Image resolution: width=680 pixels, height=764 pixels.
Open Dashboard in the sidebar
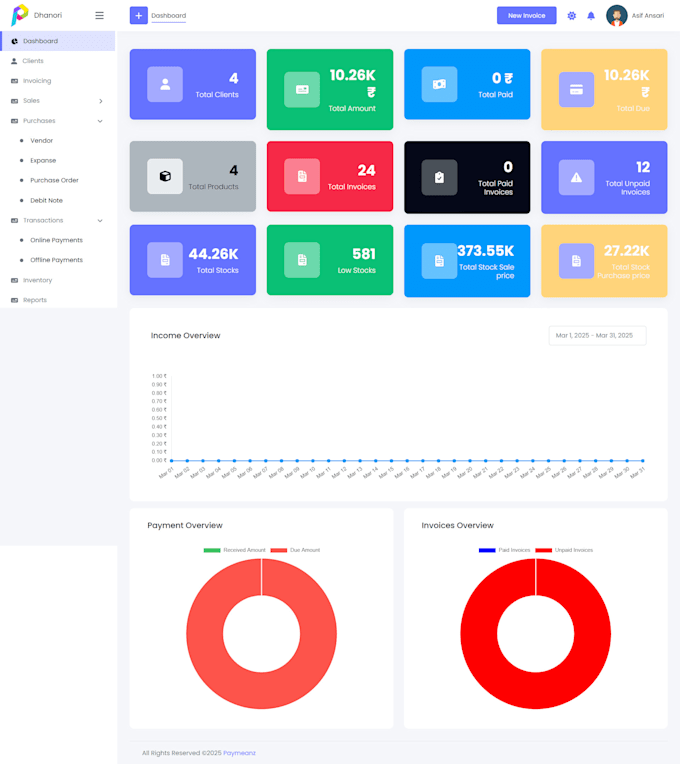[57, 41]
